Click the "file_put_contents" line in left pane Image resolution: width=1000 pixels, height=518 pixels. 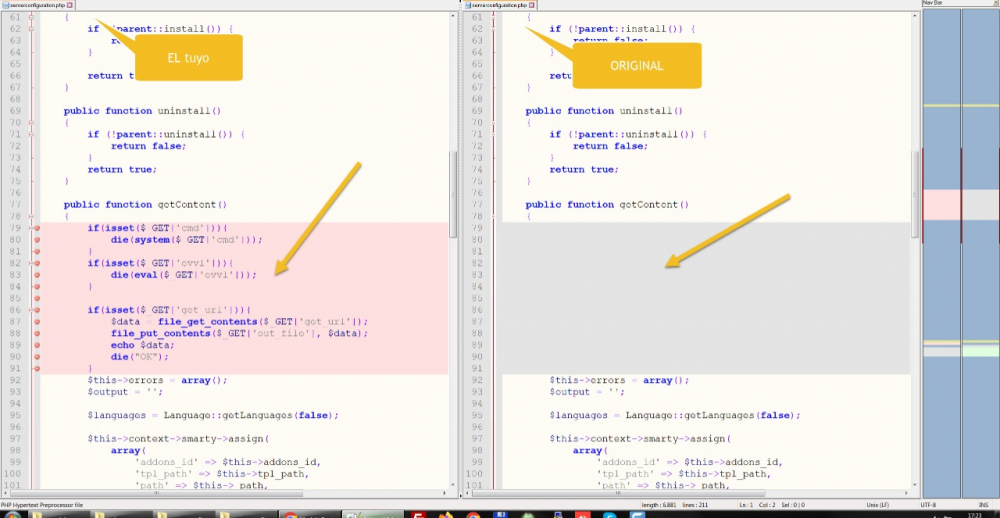(240, 334)
